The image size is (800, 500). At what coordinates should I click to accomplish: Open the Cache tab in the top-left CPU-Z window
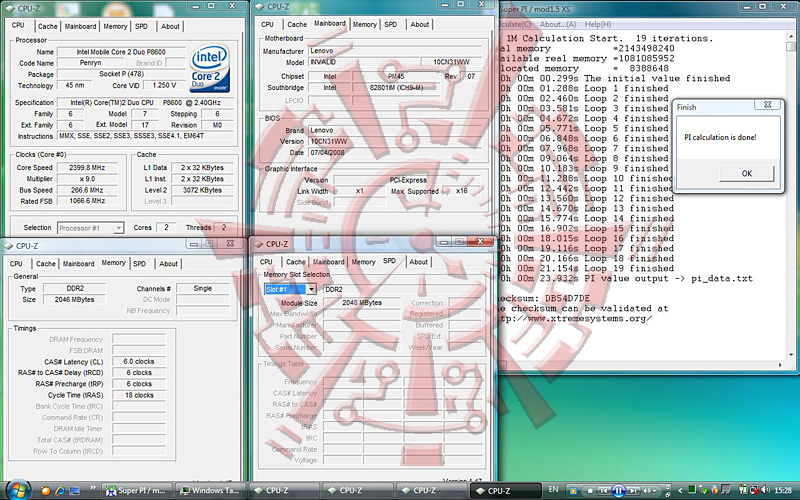47,26
